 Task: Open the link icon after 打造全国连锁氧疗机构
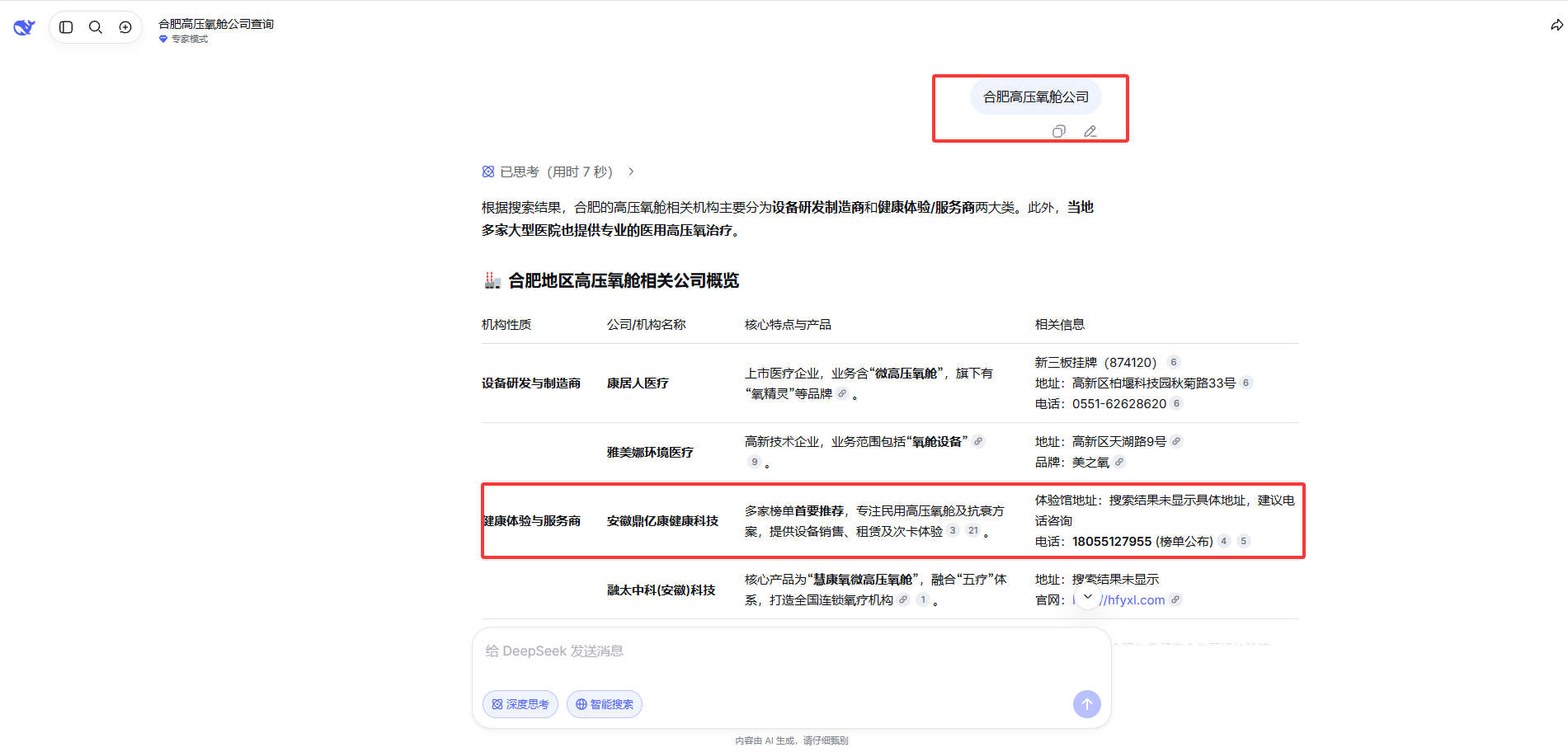903,599
